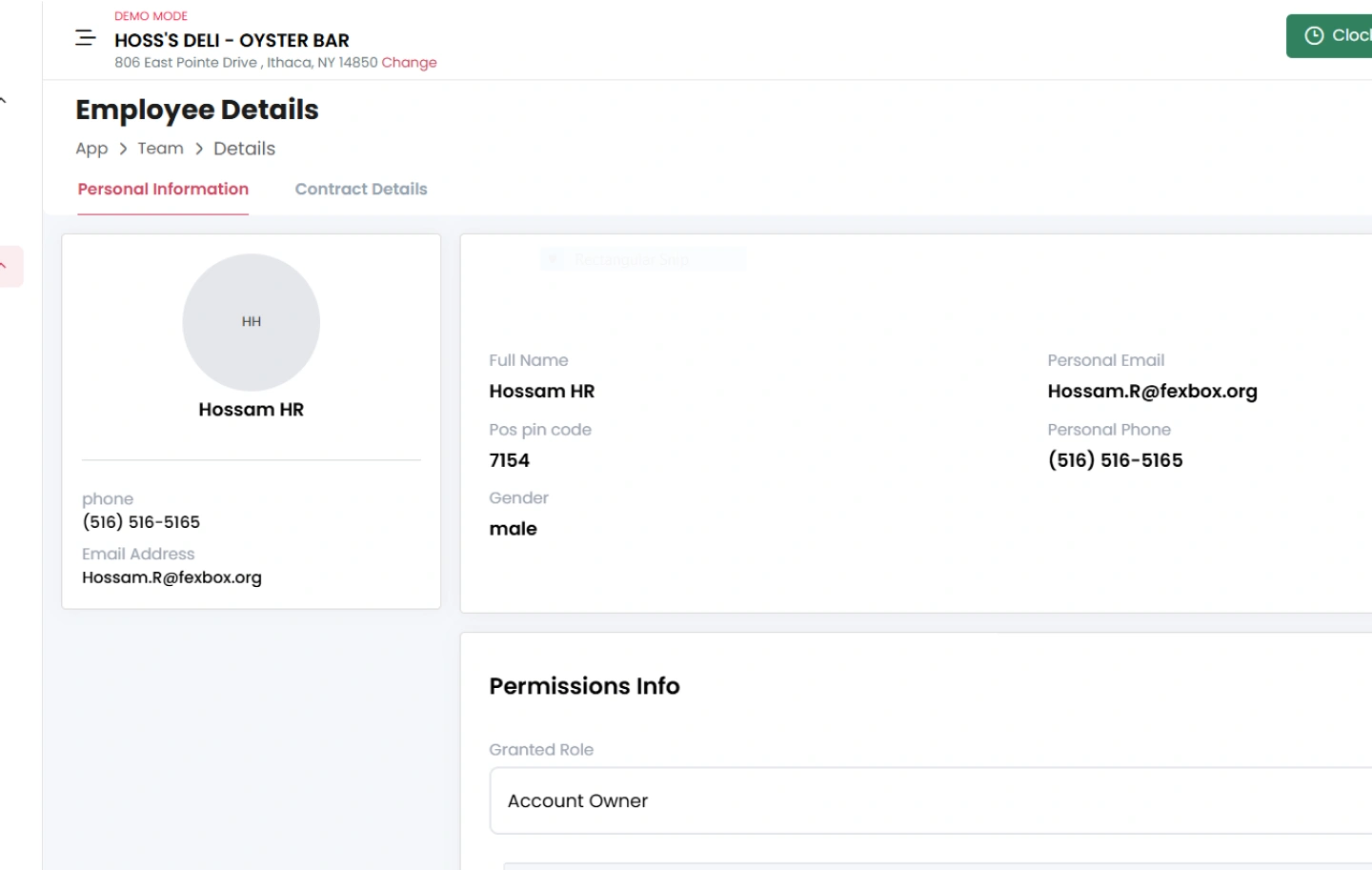The height and width of the screenshot is (870, 1372).
Task: Click the Personal Phone number value
Action: 1115,460
